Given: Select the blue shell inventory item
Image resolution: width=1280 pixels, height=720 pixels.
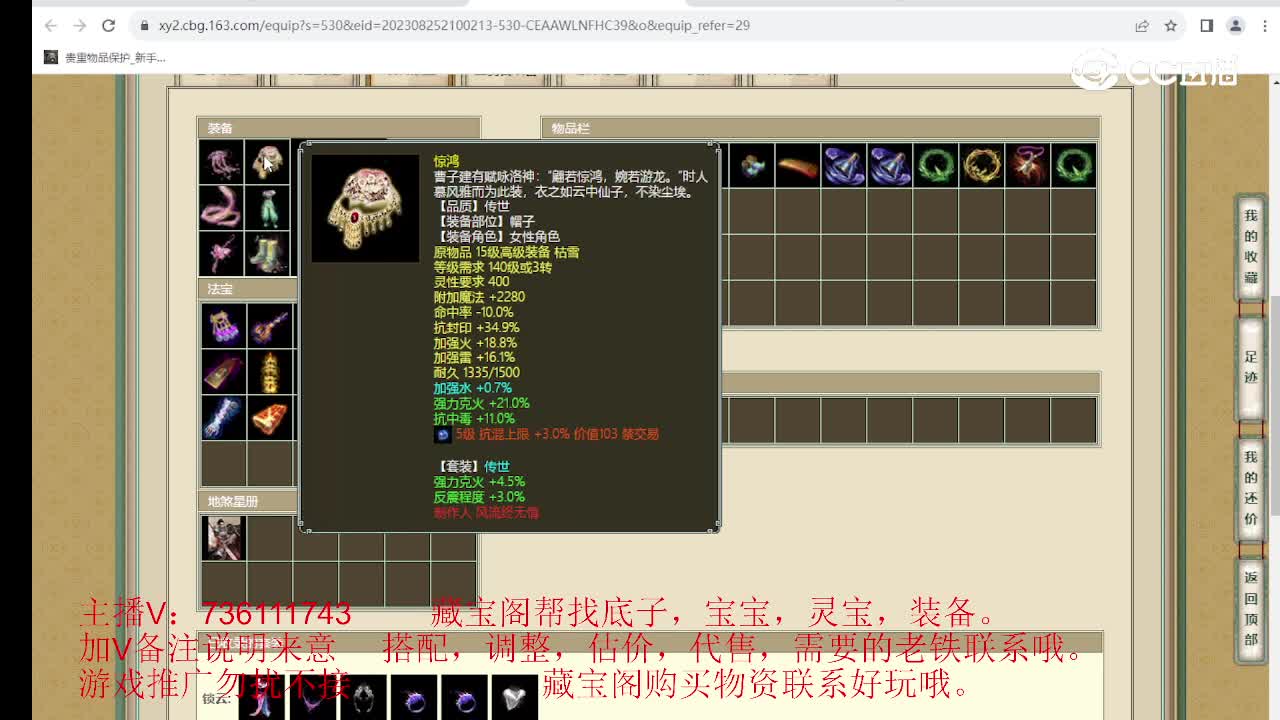Looking at the screenshot, I should click(751, 165).
